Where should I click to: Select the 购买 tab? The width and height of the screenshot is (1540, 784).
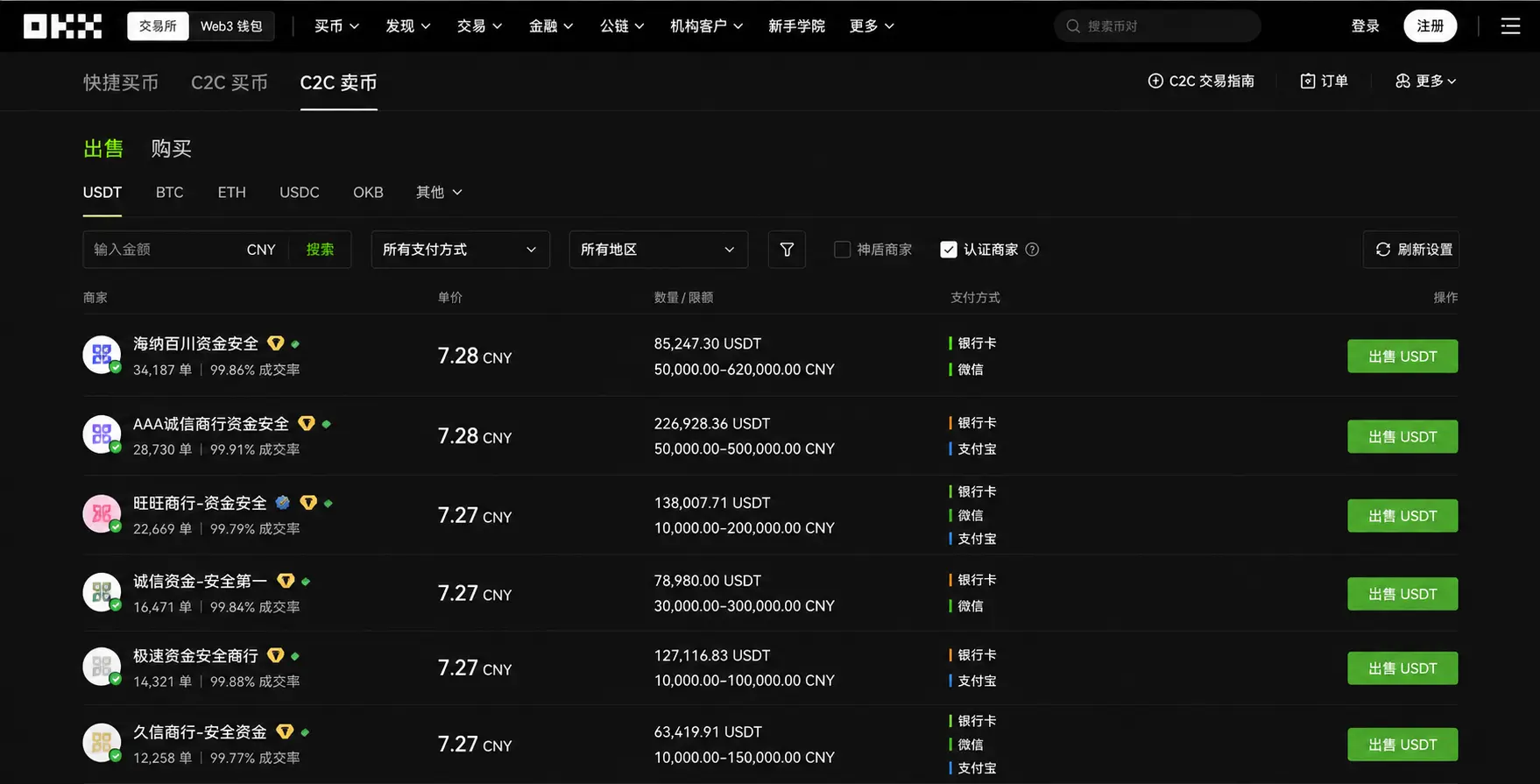171,148
